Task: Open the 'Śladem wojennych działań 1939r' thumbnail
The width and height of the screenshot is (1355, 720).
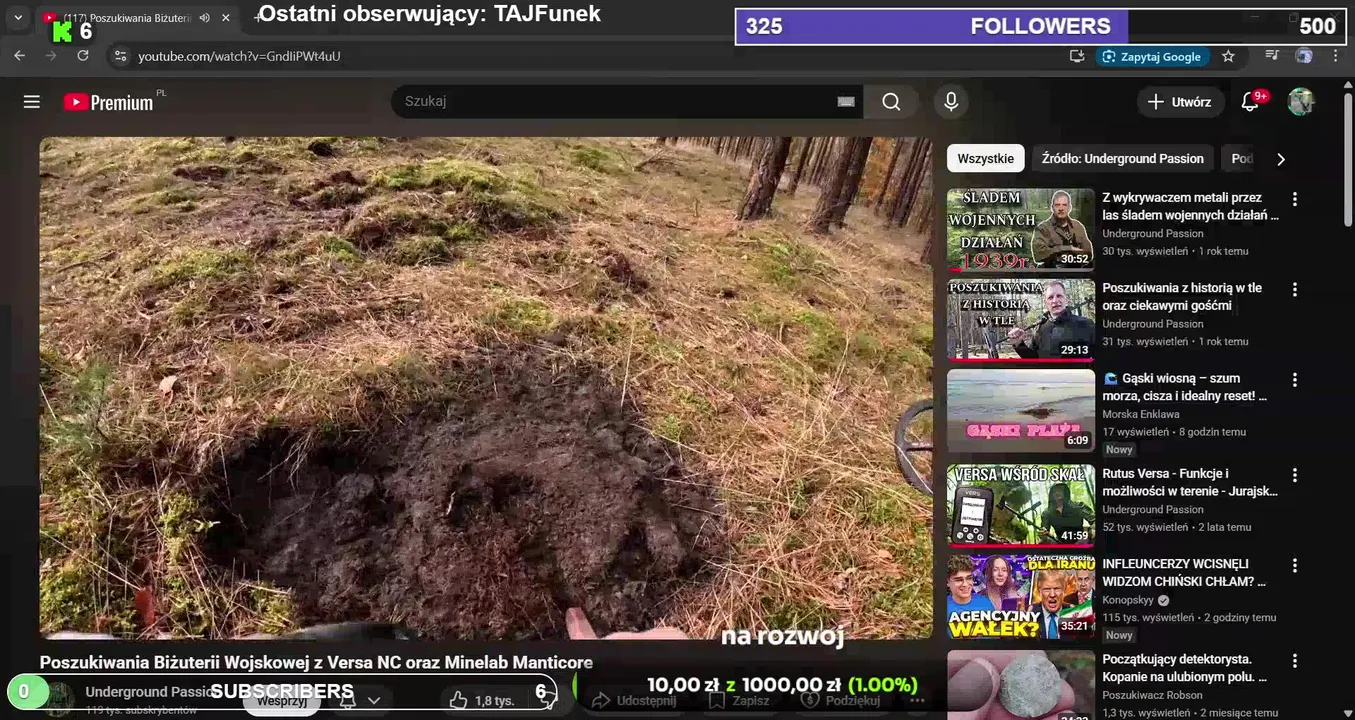Action: coord(1021,229)
